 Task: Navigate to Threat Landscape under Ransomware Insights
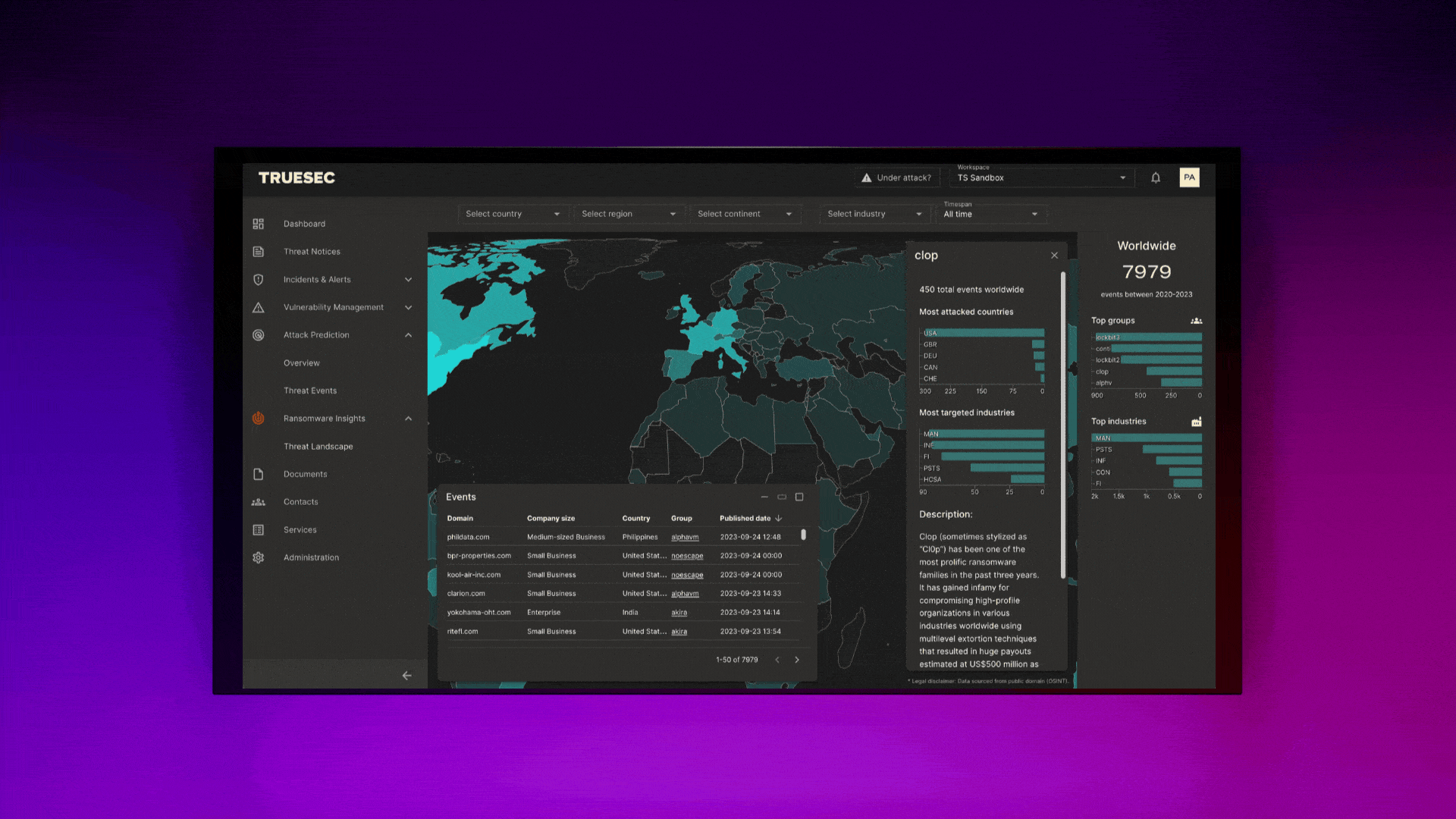(x=317, y=446)
